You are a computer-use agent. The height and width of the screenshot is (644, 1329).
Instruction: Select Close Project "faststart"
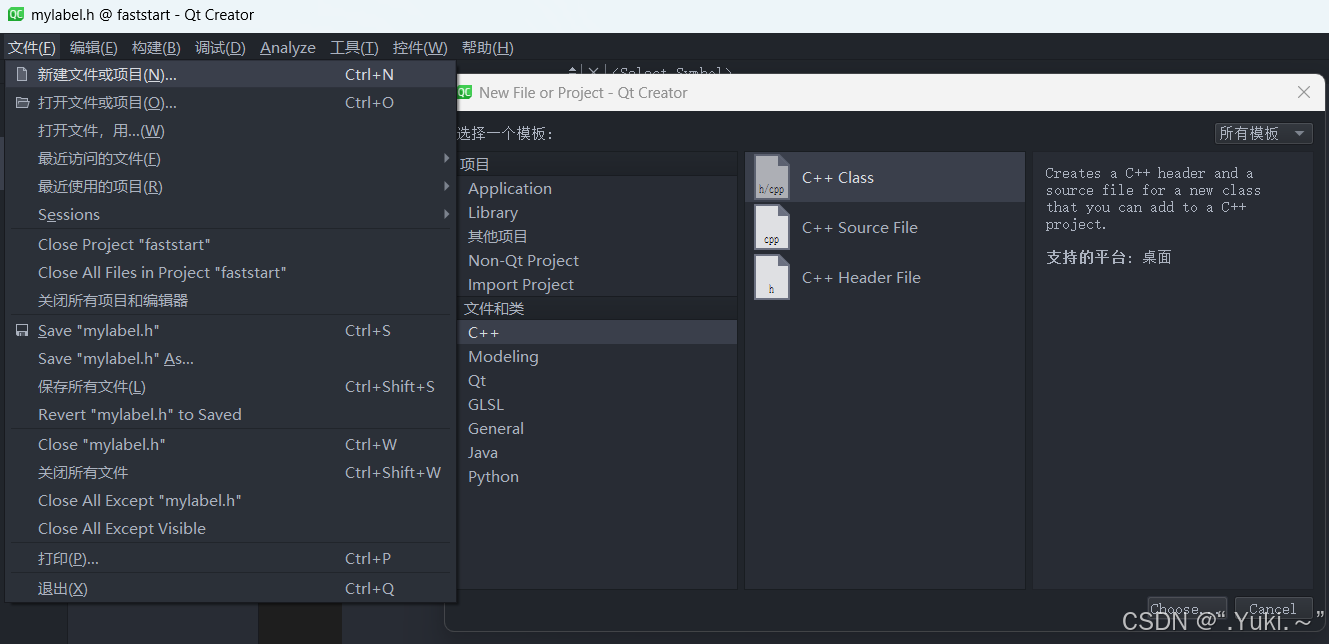tap(231, 244)
